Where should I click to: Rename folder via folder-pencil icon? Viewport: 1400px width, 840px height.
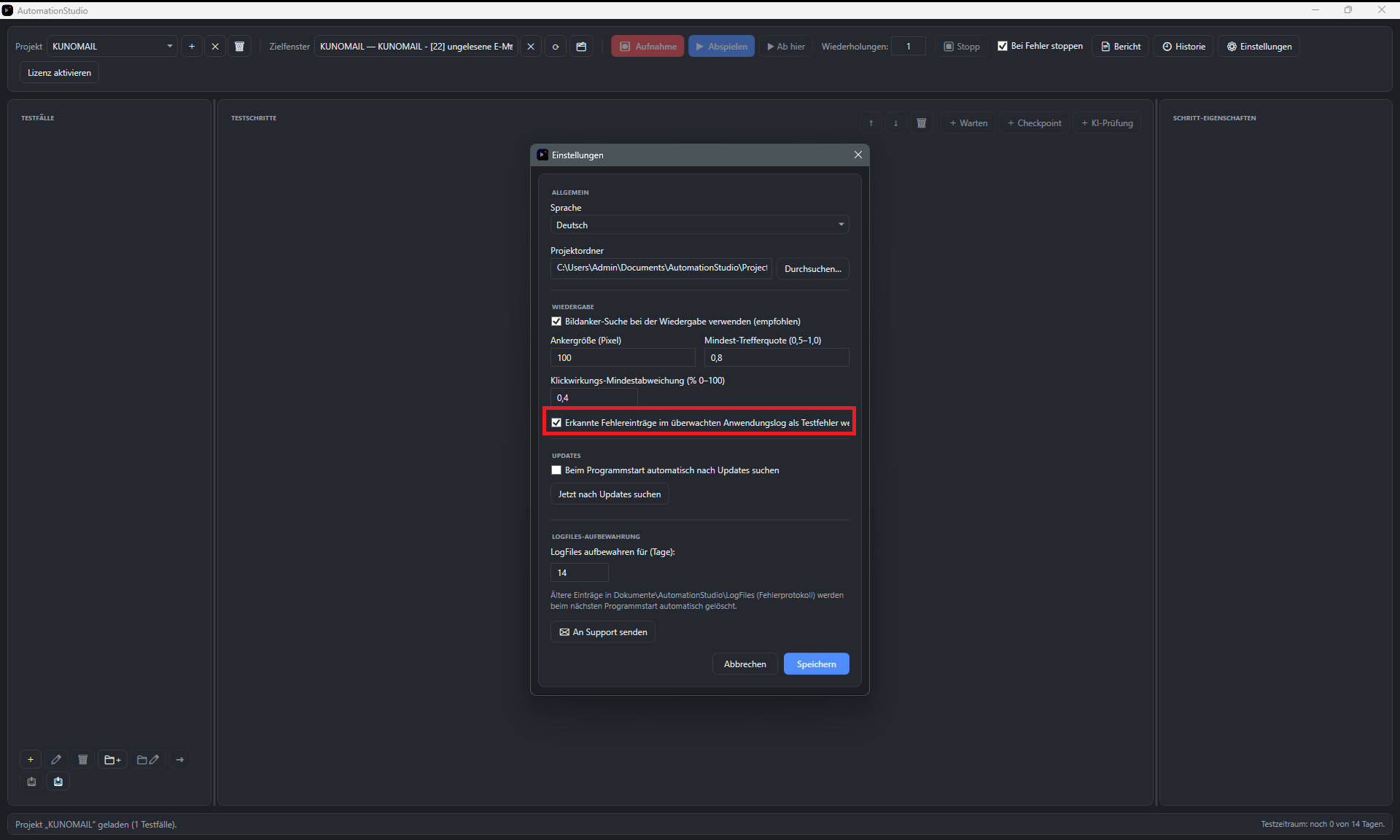coord(148,759)
